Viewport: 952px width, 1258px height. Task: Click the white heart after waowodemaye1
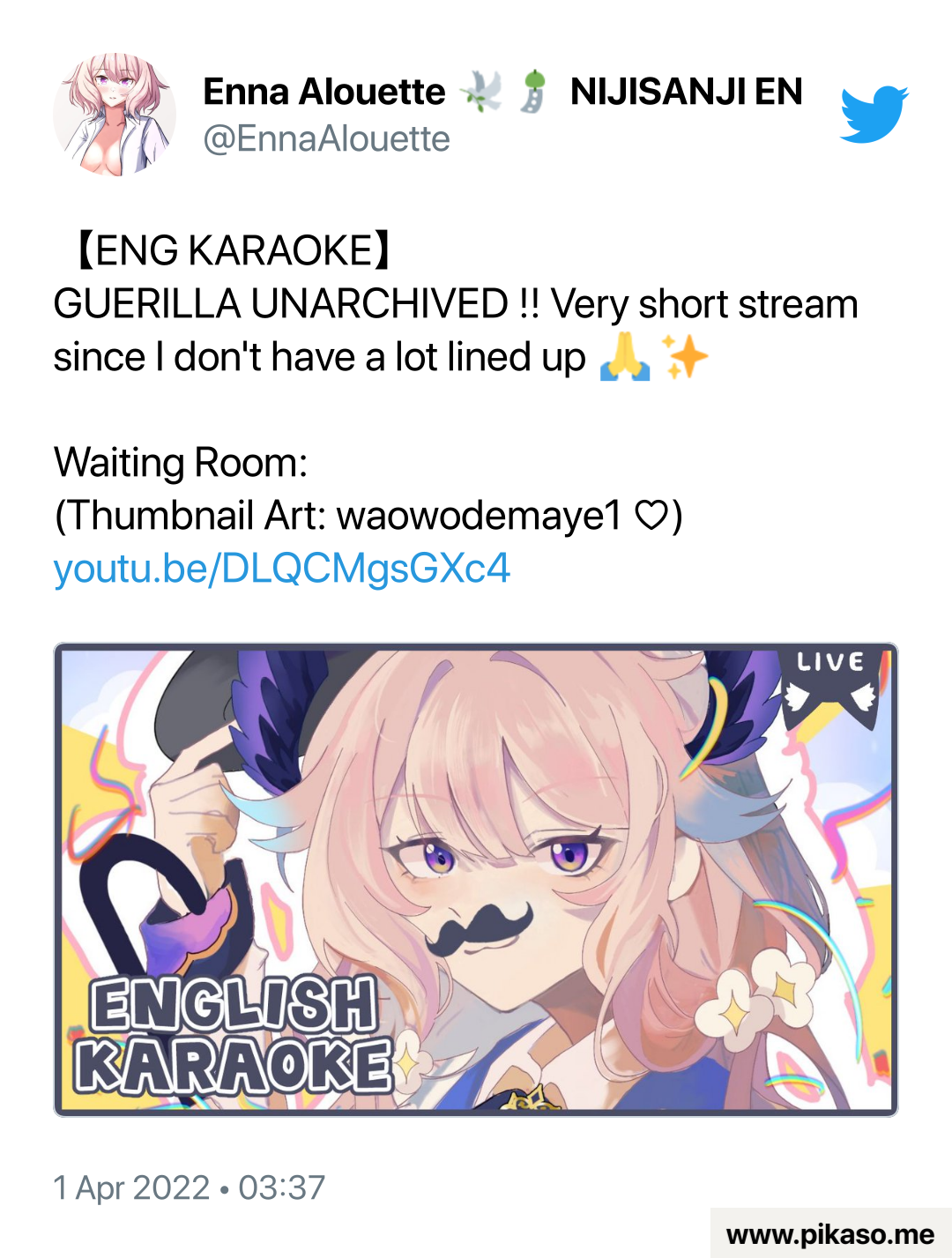point(652,516)
